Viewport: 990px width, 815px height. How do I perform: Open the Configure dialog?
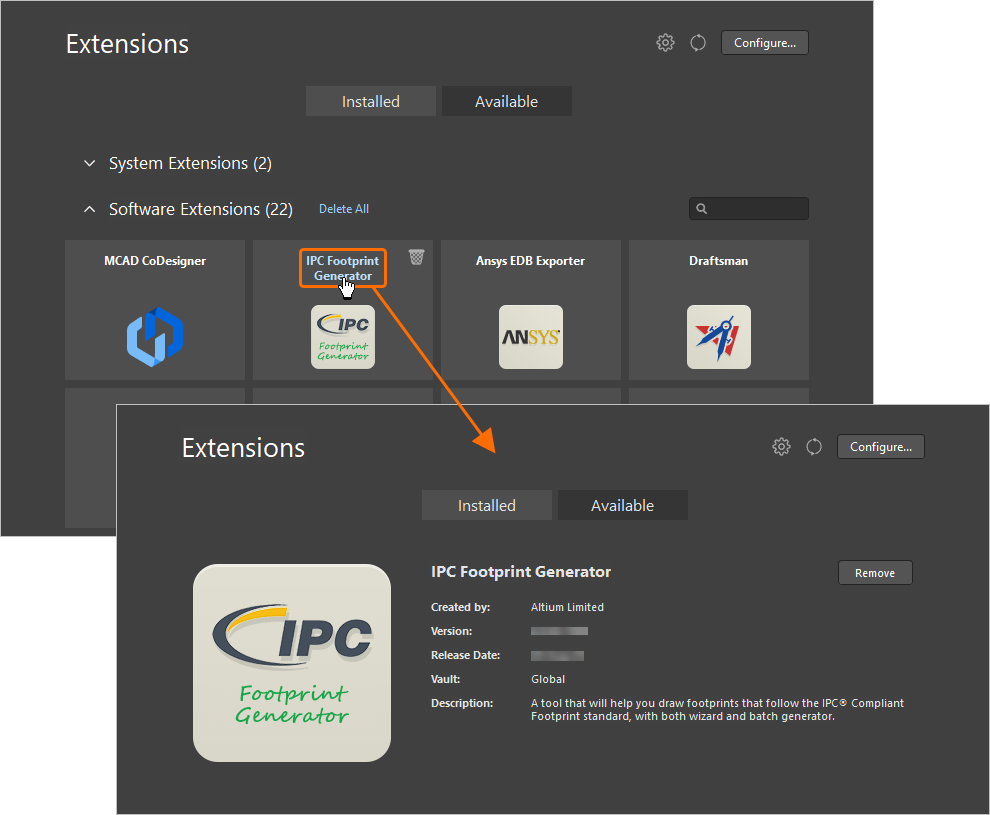click(764, 42)
